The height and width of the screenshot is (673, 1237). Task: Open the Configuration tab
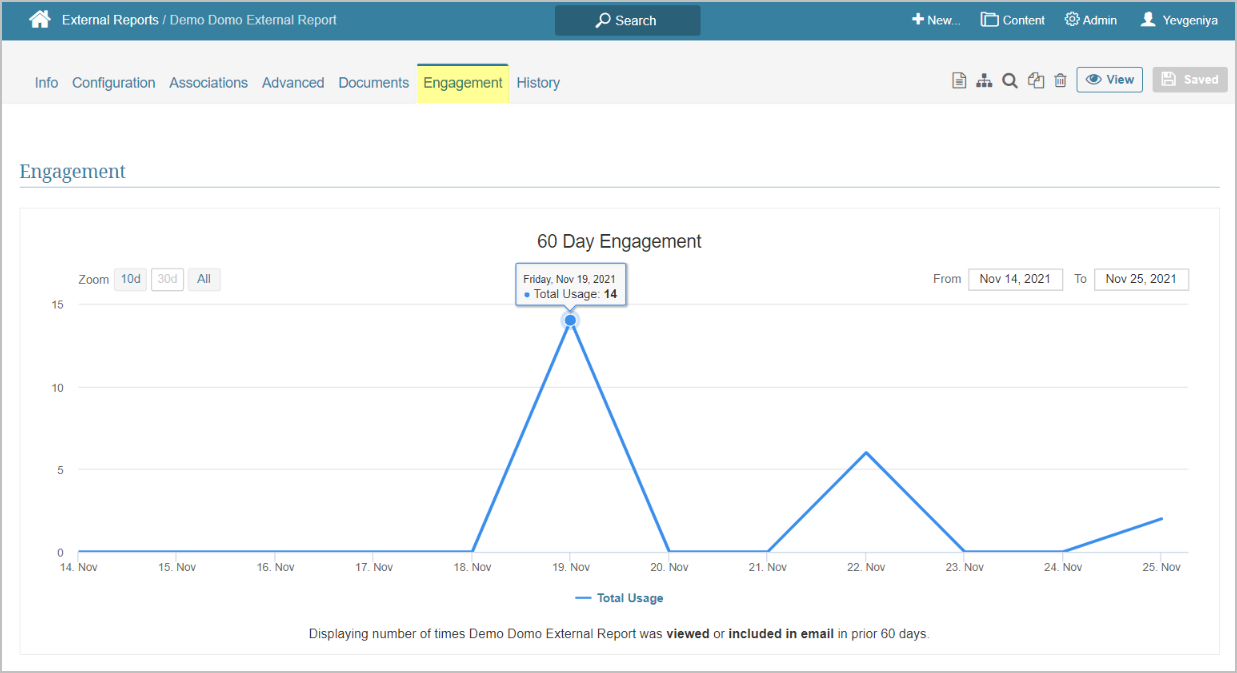click(x=113, y=83)
